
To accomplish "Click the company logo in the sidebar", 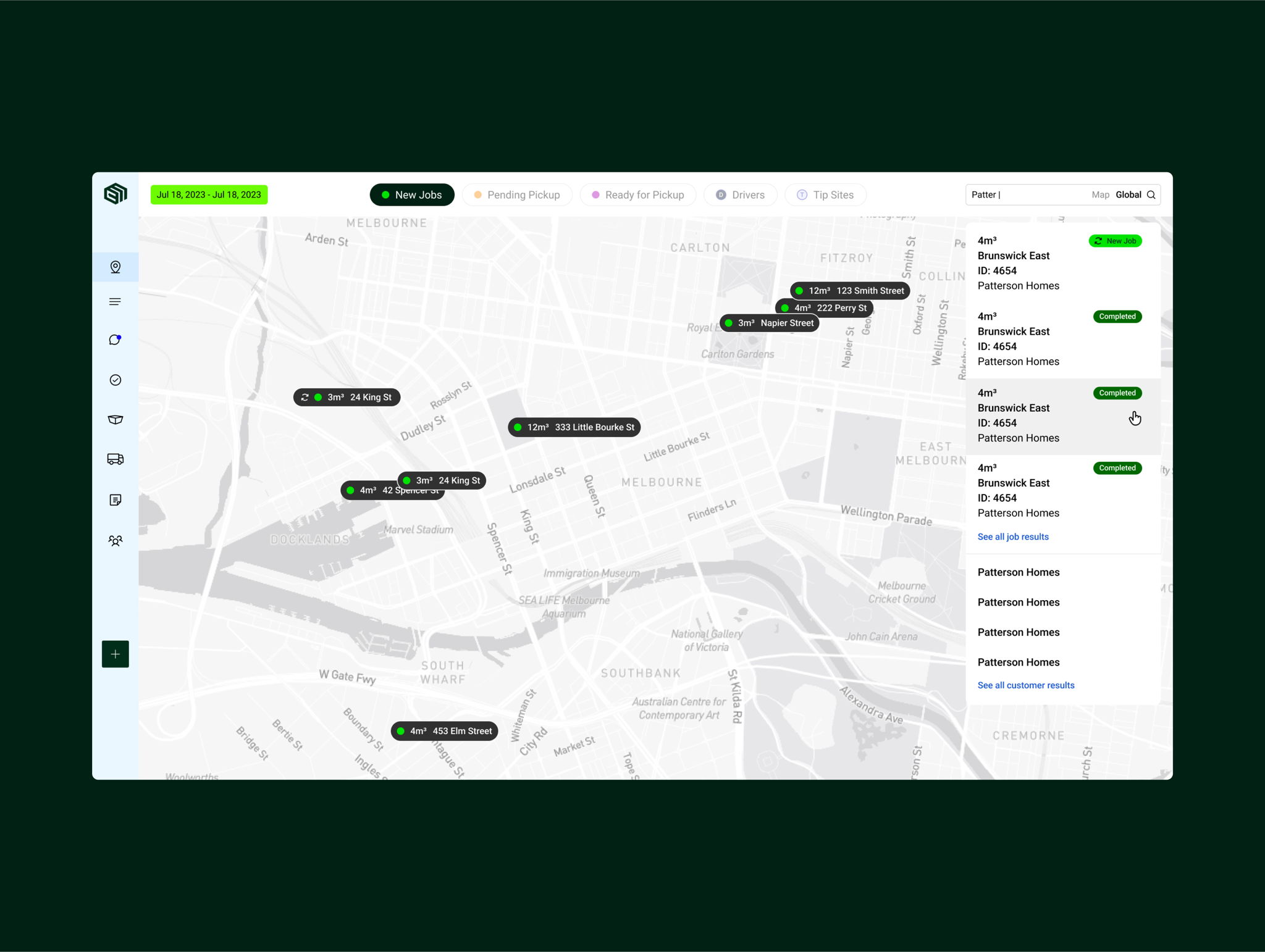I will pyautogui.click(x=116, y=194).
